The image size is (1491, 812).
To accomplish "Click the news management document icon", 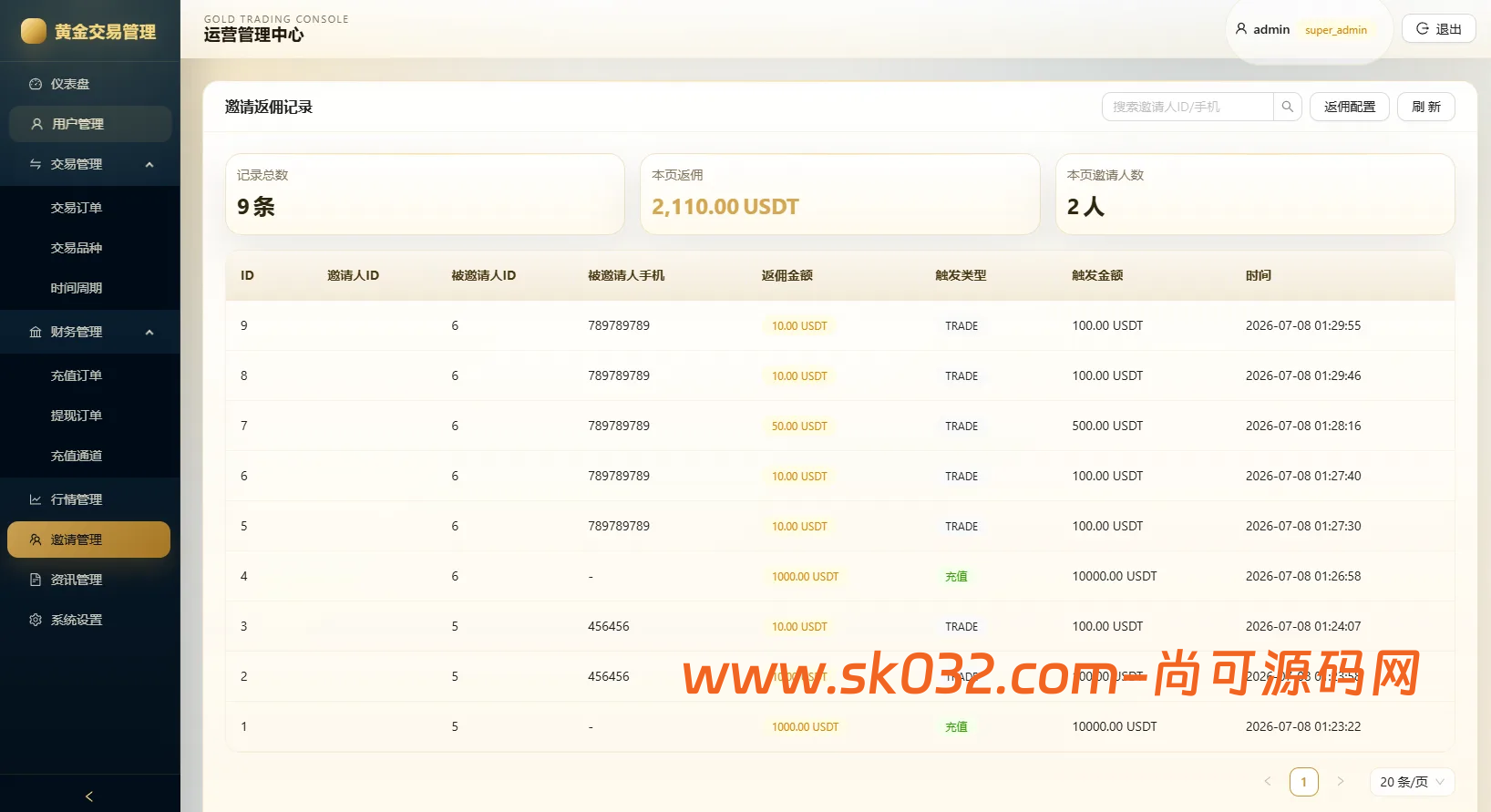I will point(36,580).
